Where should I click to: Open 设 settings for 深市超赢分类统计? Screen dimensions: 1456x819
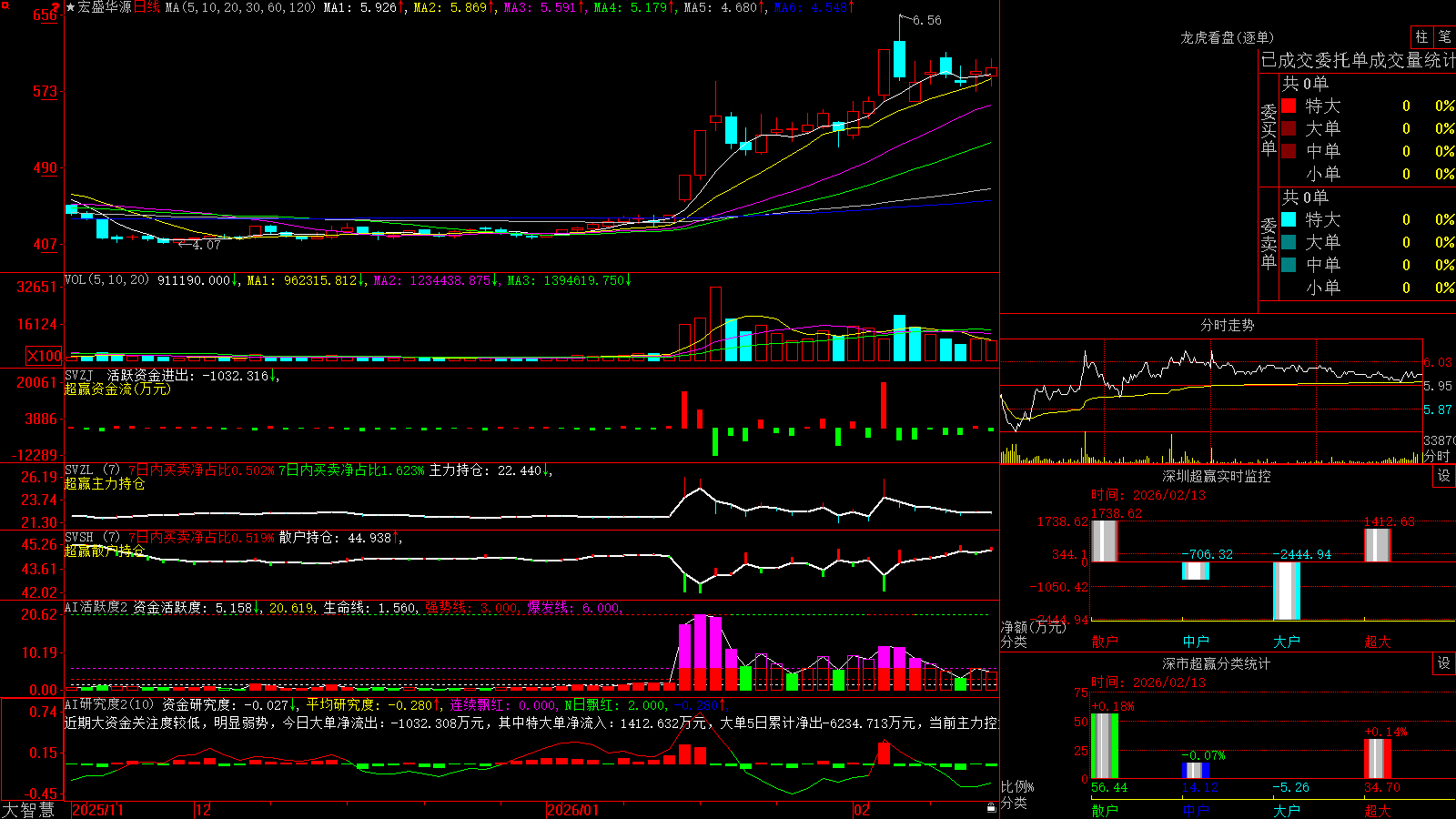1444,663
